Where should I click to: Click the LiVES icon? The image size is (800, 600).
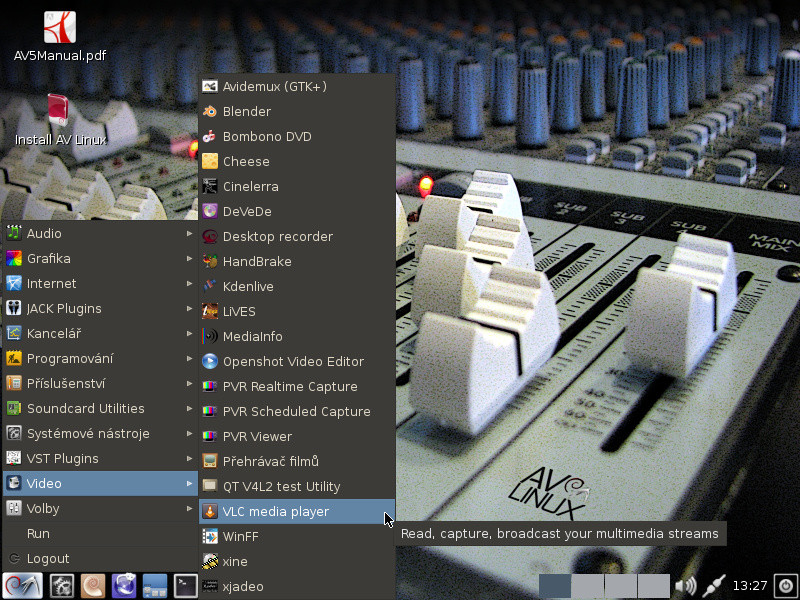(210, 311)
